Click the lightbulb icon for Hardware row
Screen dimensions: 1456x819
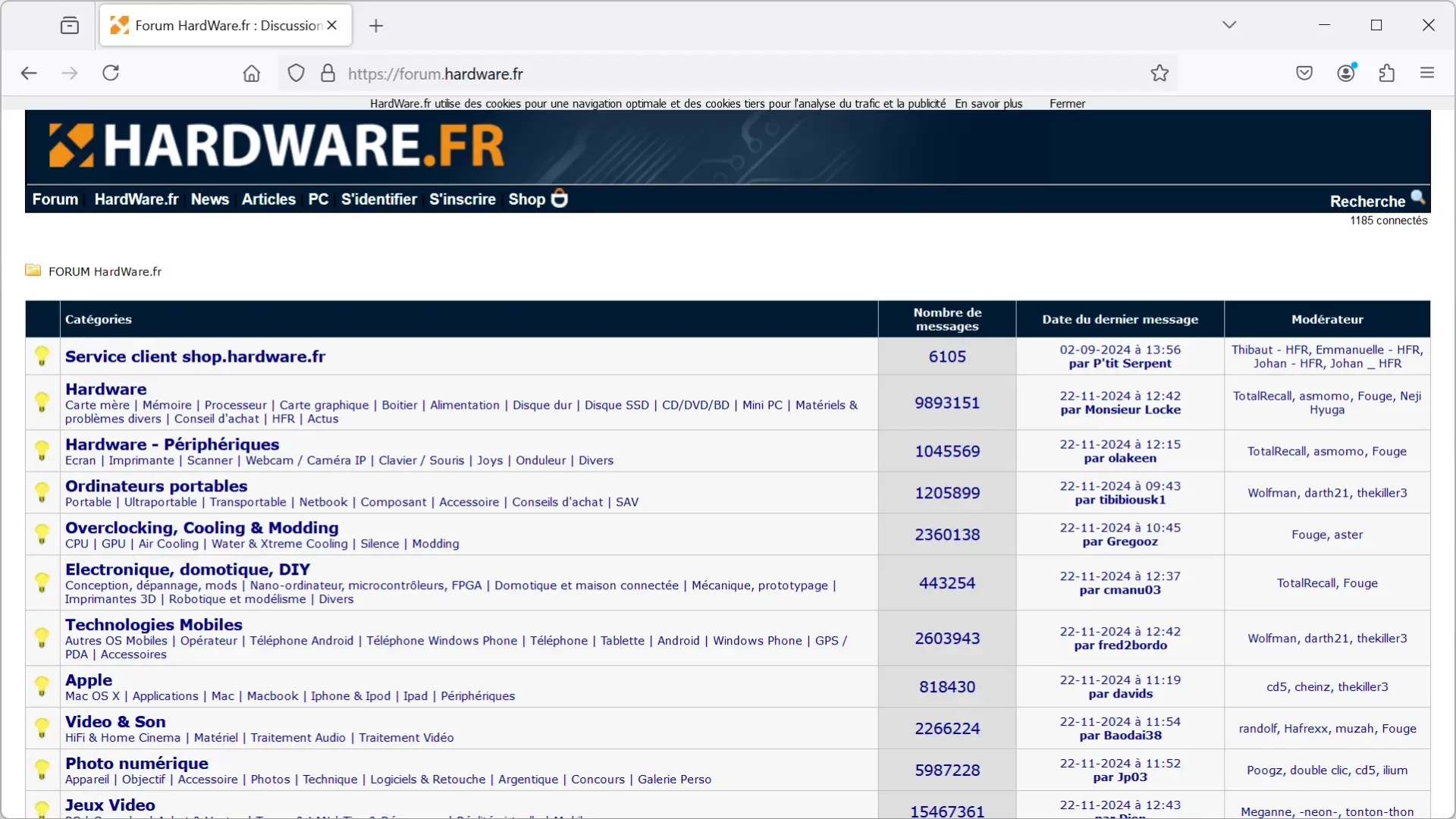pos(42,402)
